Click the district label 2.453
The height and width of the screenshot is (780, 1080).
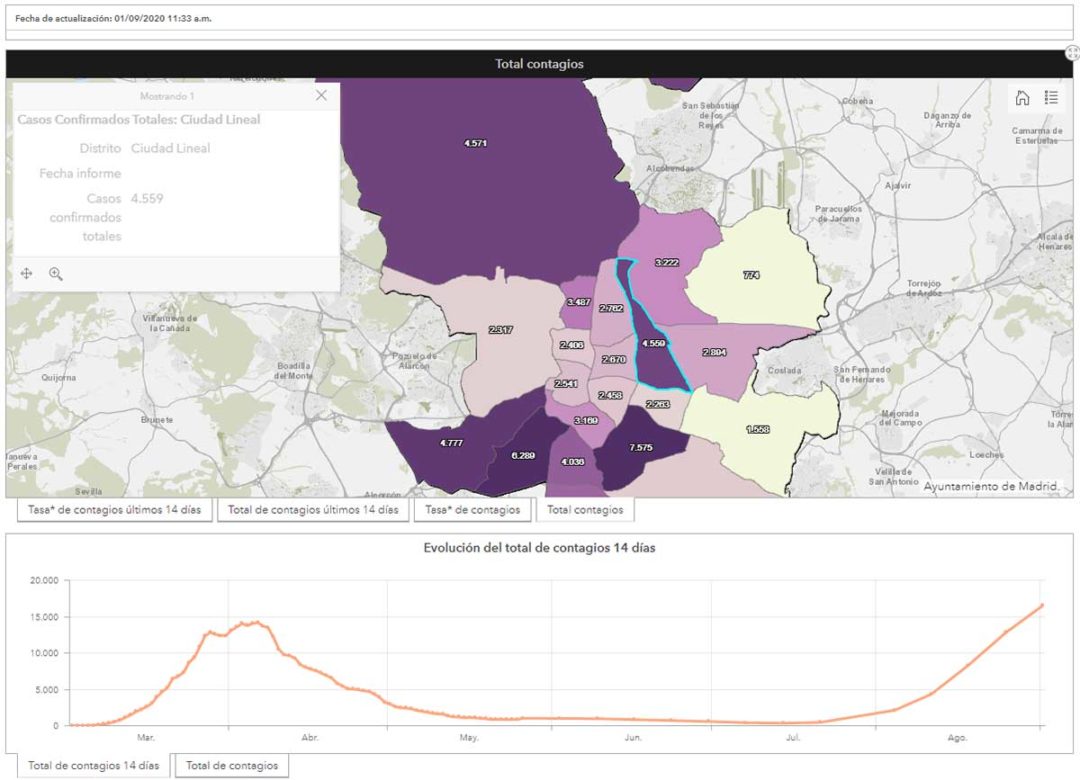pyautogui.click(x=610, y=395)
